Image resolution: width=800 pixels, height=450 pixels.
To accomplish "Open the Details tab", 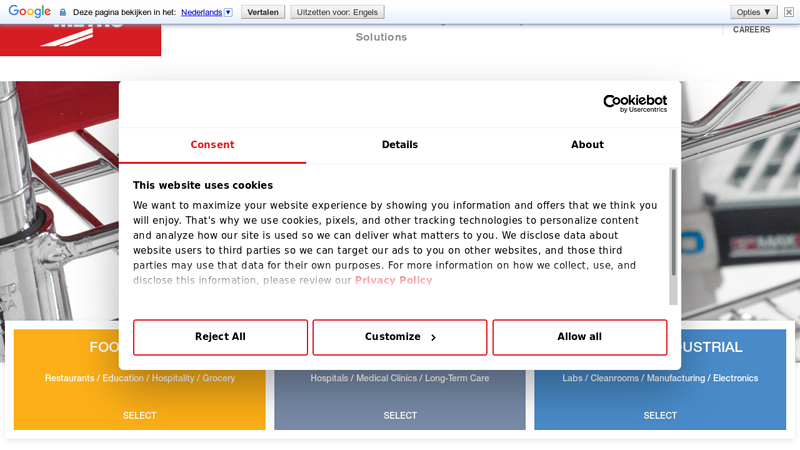I will (x=400, y=145).
